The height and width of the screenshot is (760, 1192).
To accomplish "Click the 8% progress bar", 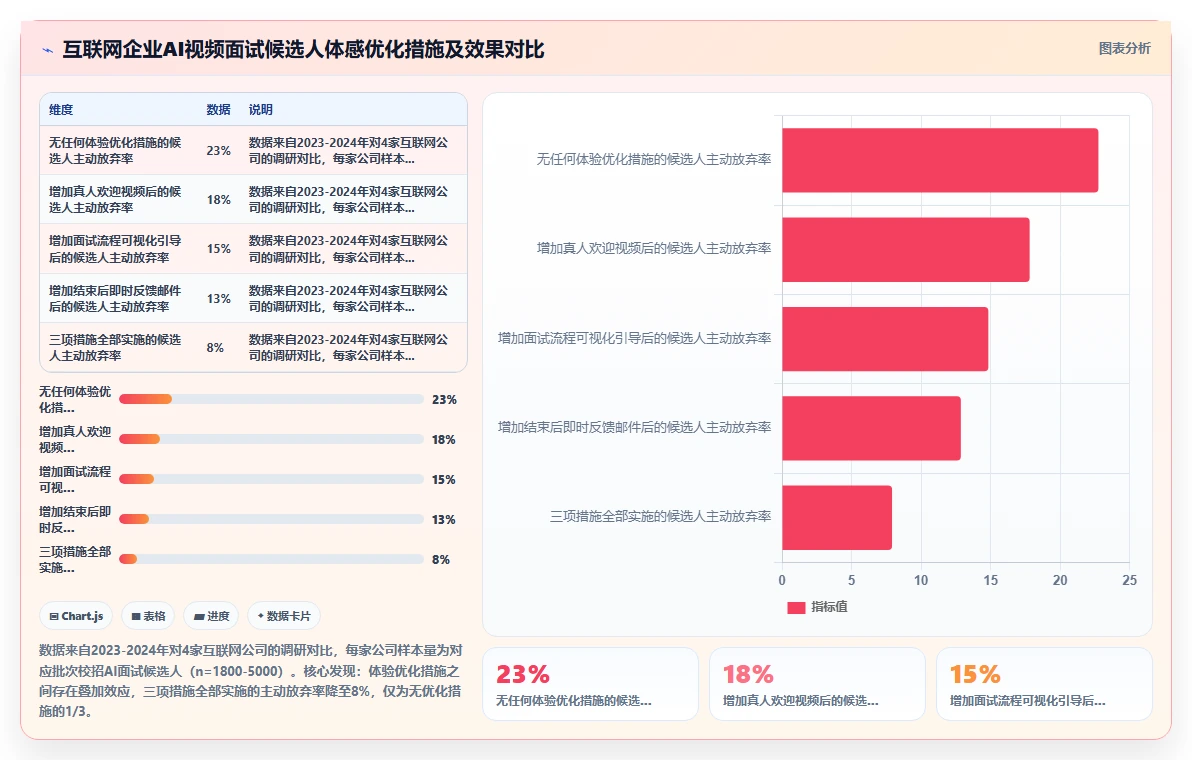I will pyautogui.click(x=271, y=559).
